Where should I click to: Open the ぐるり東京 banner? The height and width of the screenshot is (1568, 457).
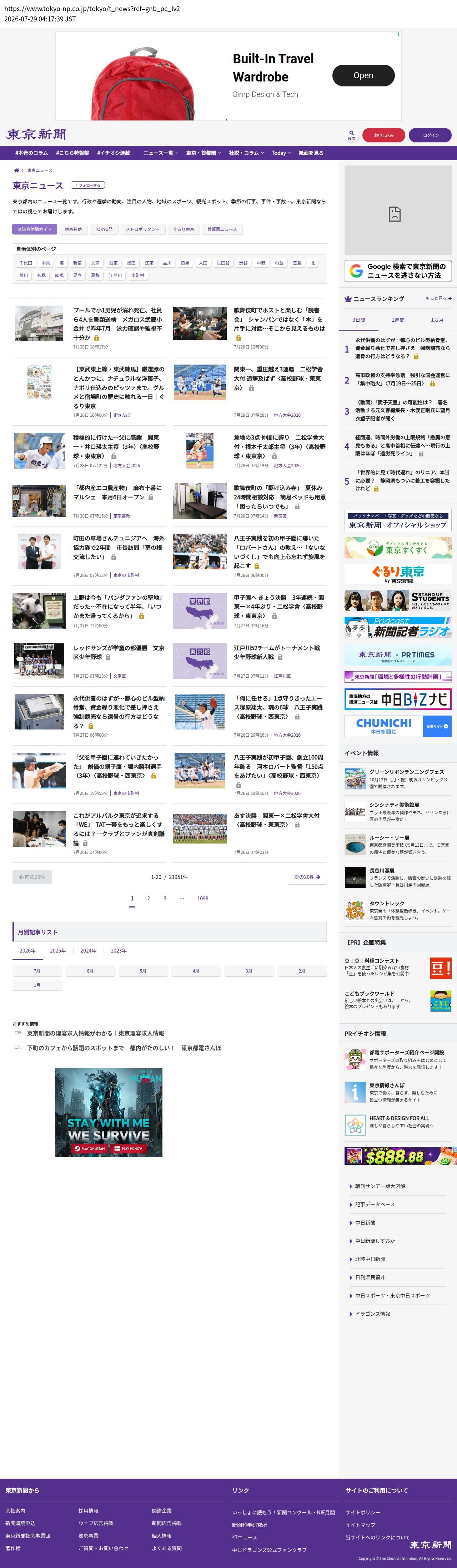pyautogui.click(x=398, y=574)
